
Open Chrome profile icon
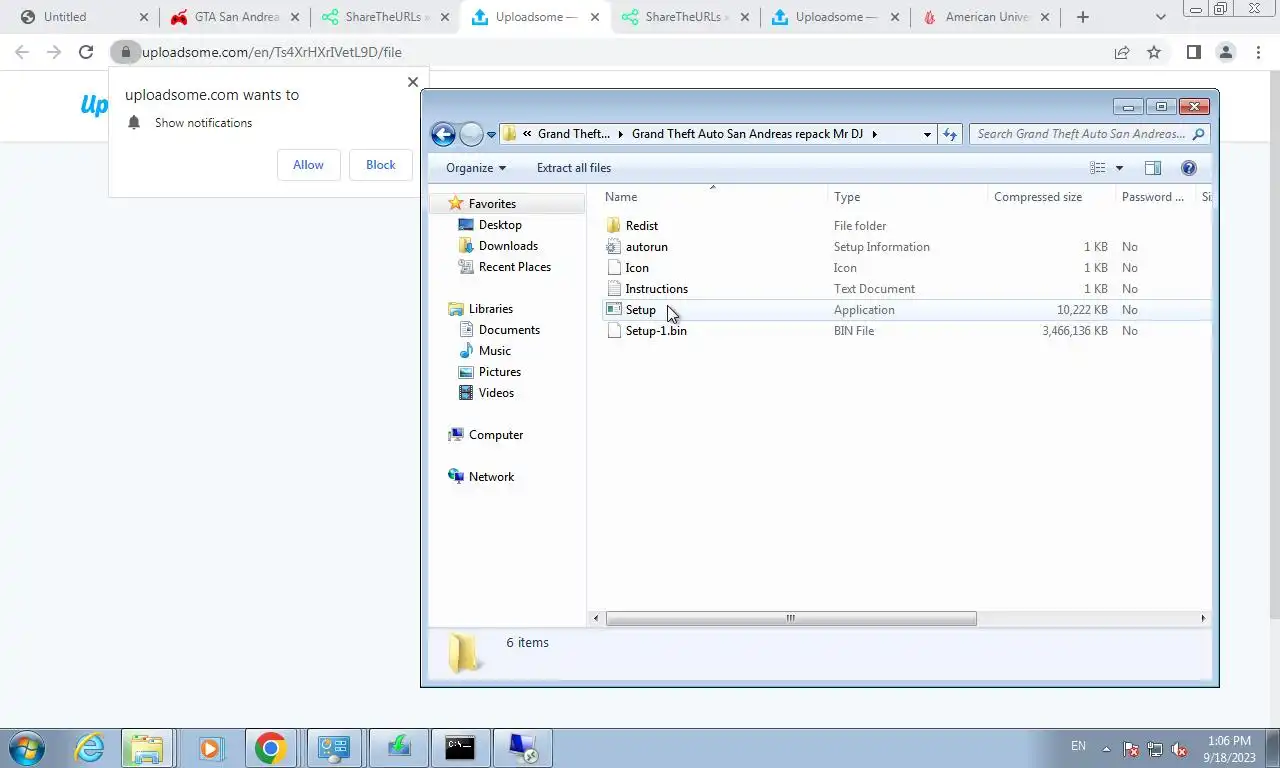1226,52
